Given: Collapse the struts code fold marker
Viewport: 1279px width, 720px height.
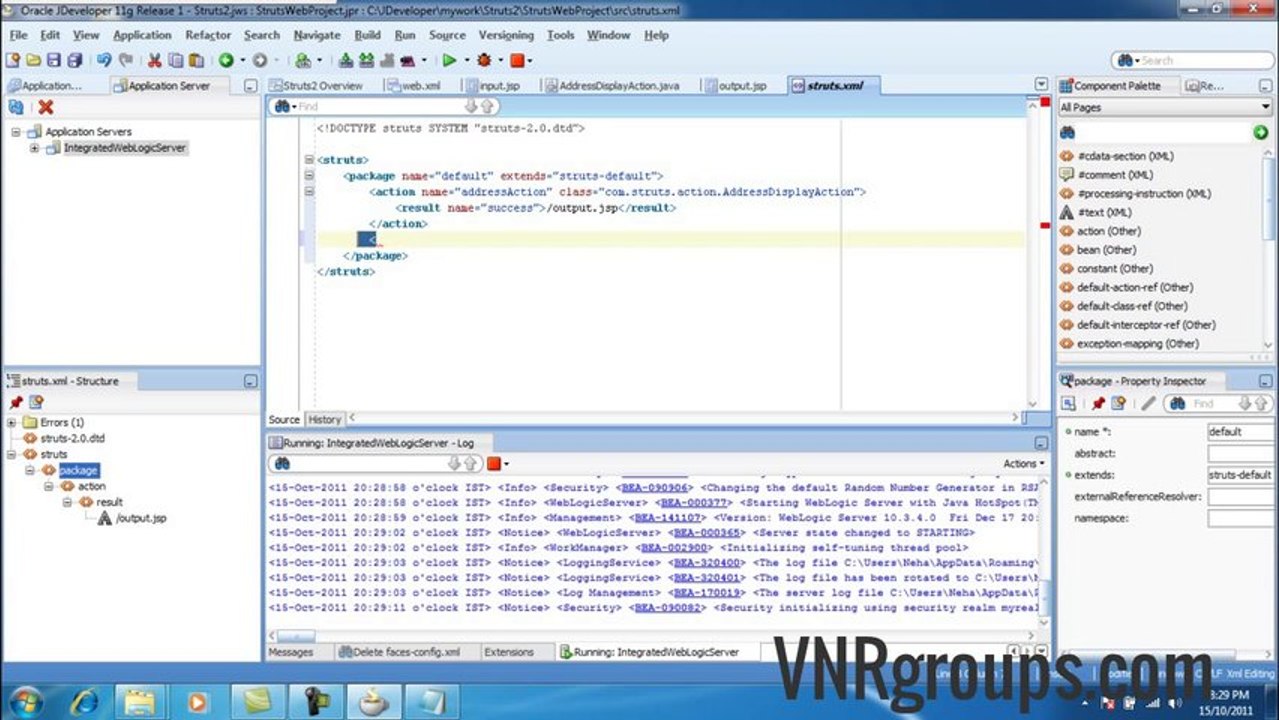Looking at the screenshot, I should pyautogui.click(x=309, y=160).
